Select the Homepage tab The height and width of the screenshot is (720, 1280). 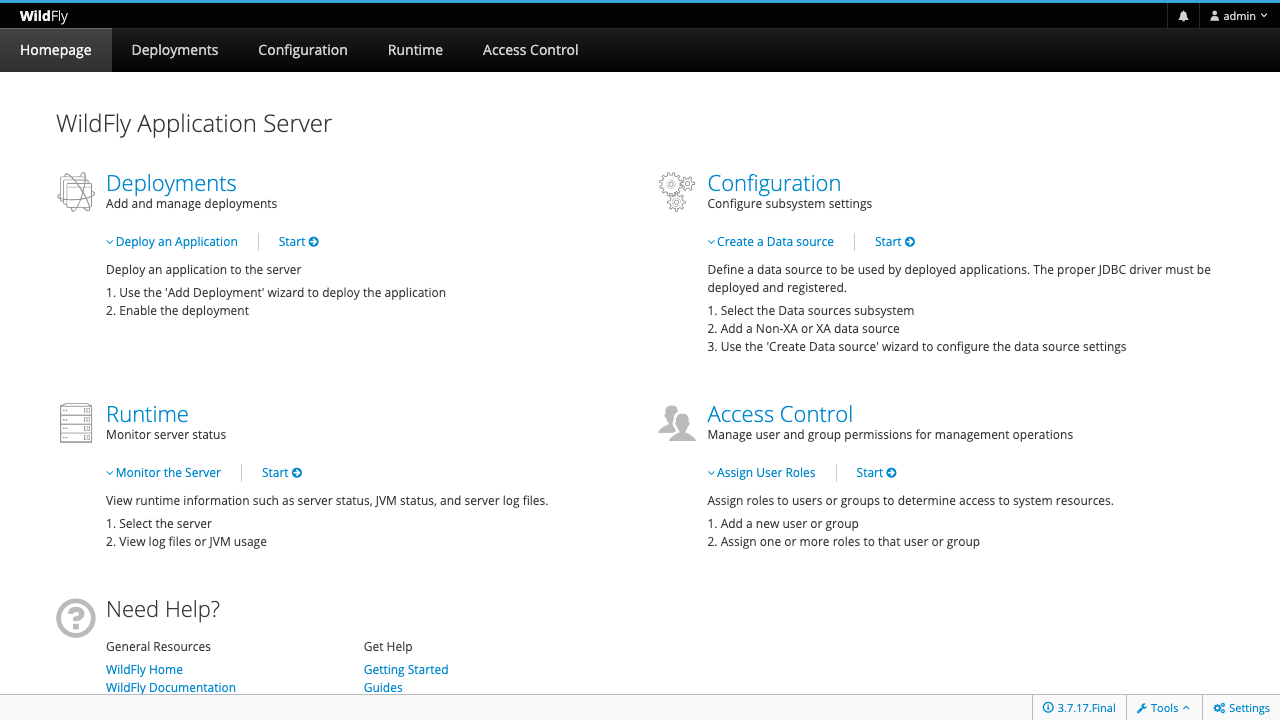point(56,50)
